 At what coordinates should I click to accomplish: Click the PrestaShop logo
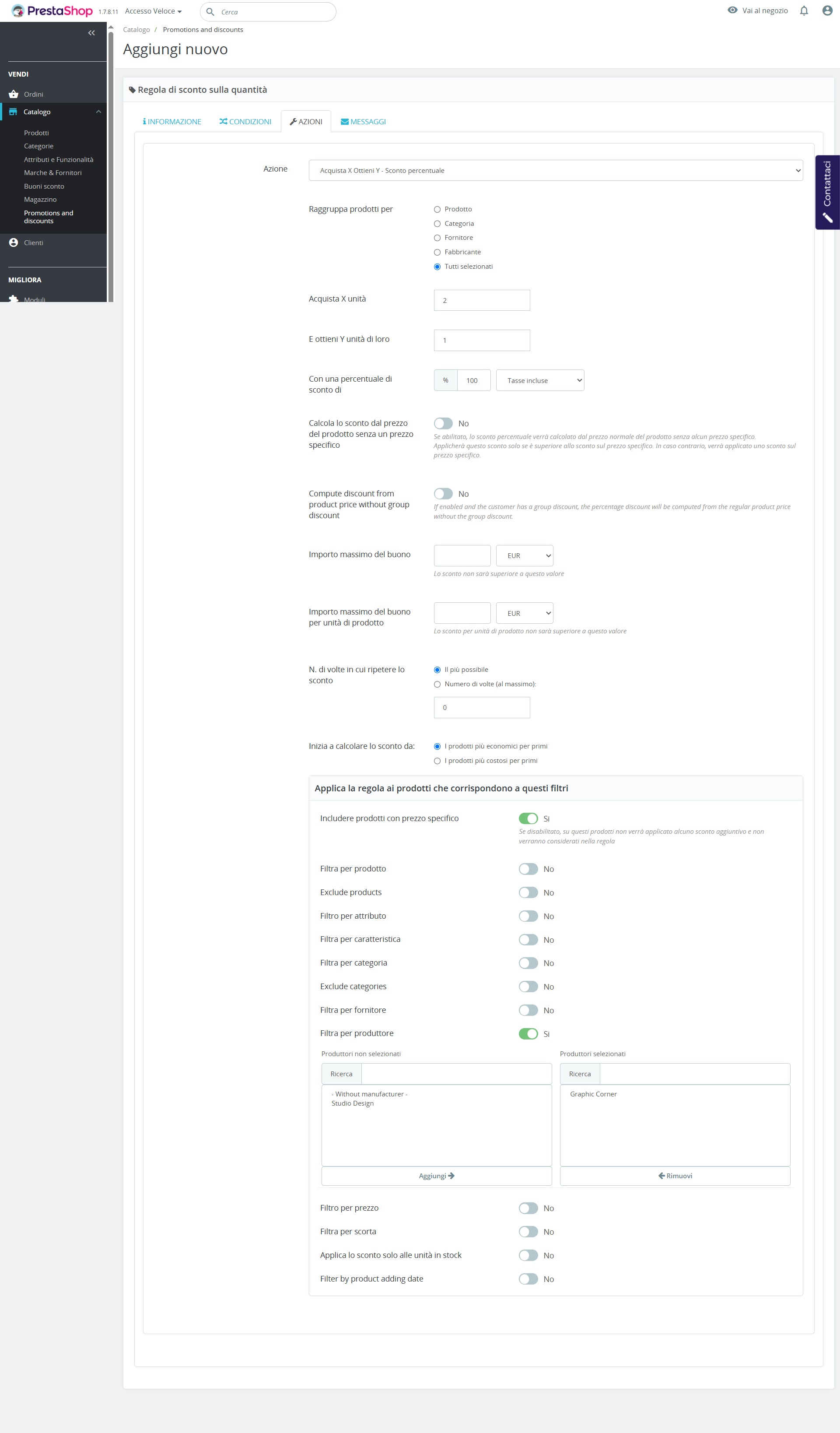coord(52,11)
